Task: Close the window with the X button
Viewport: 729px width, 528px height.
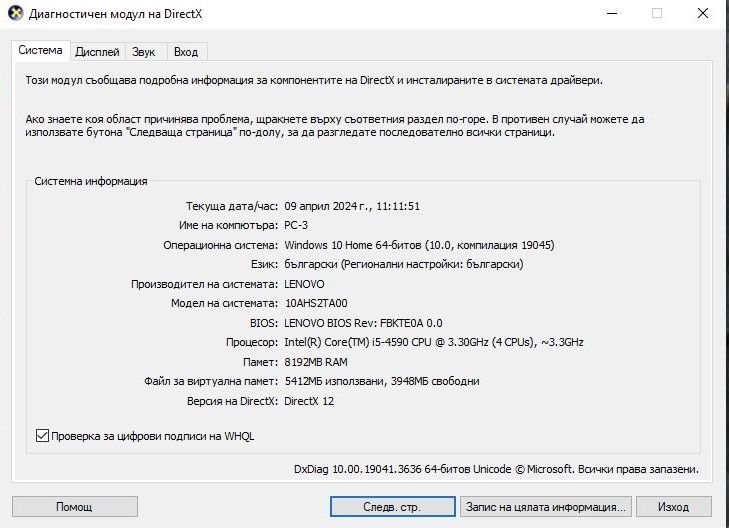Action: (703, 14)
